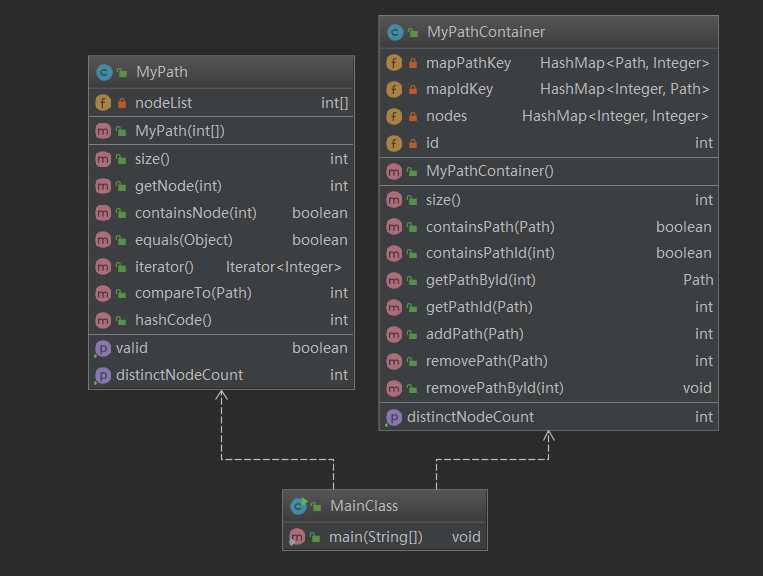Click the class icon beside MyPathContainer header
Screen dimensions: 763x576
coord(395,32)
